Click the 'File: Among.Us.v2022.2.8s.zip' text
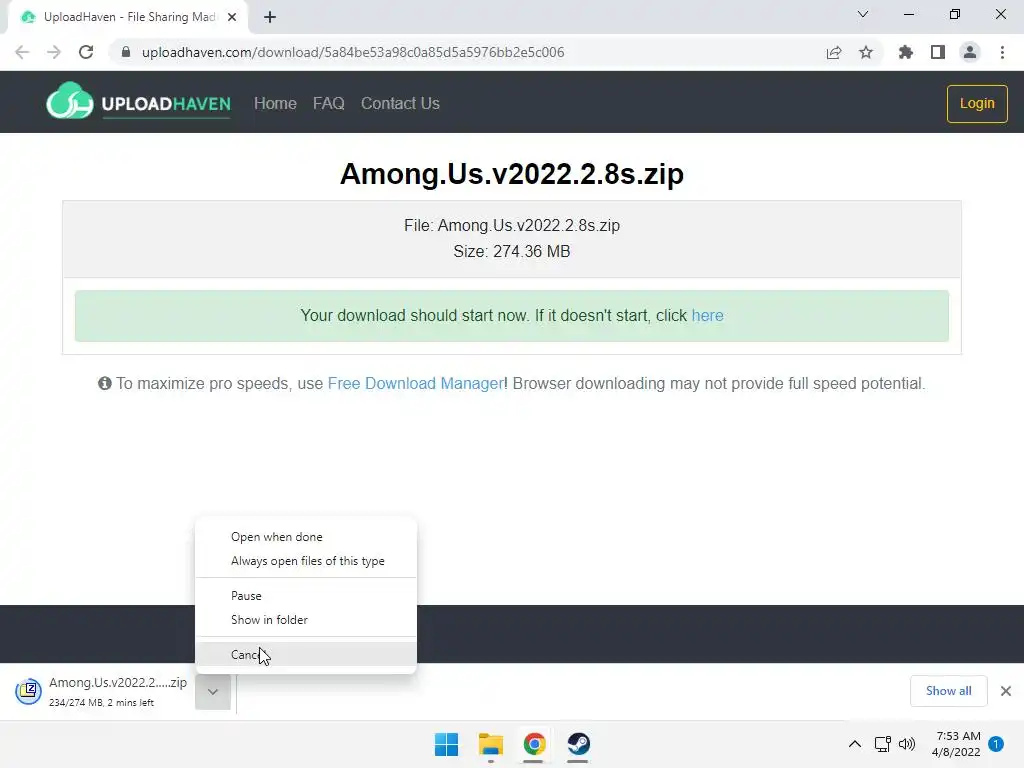This screenshot has width=1024, height=768. [x=512, y=225]
